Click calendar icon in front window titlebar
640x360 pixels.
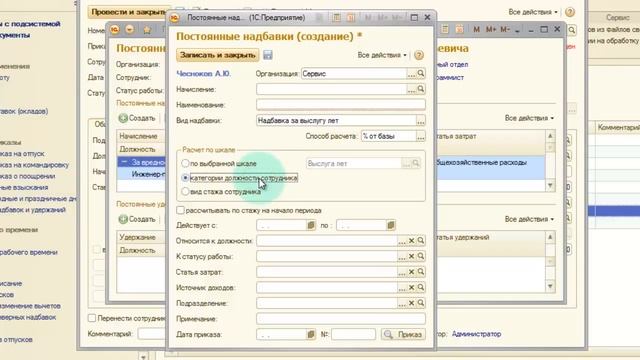351,18
